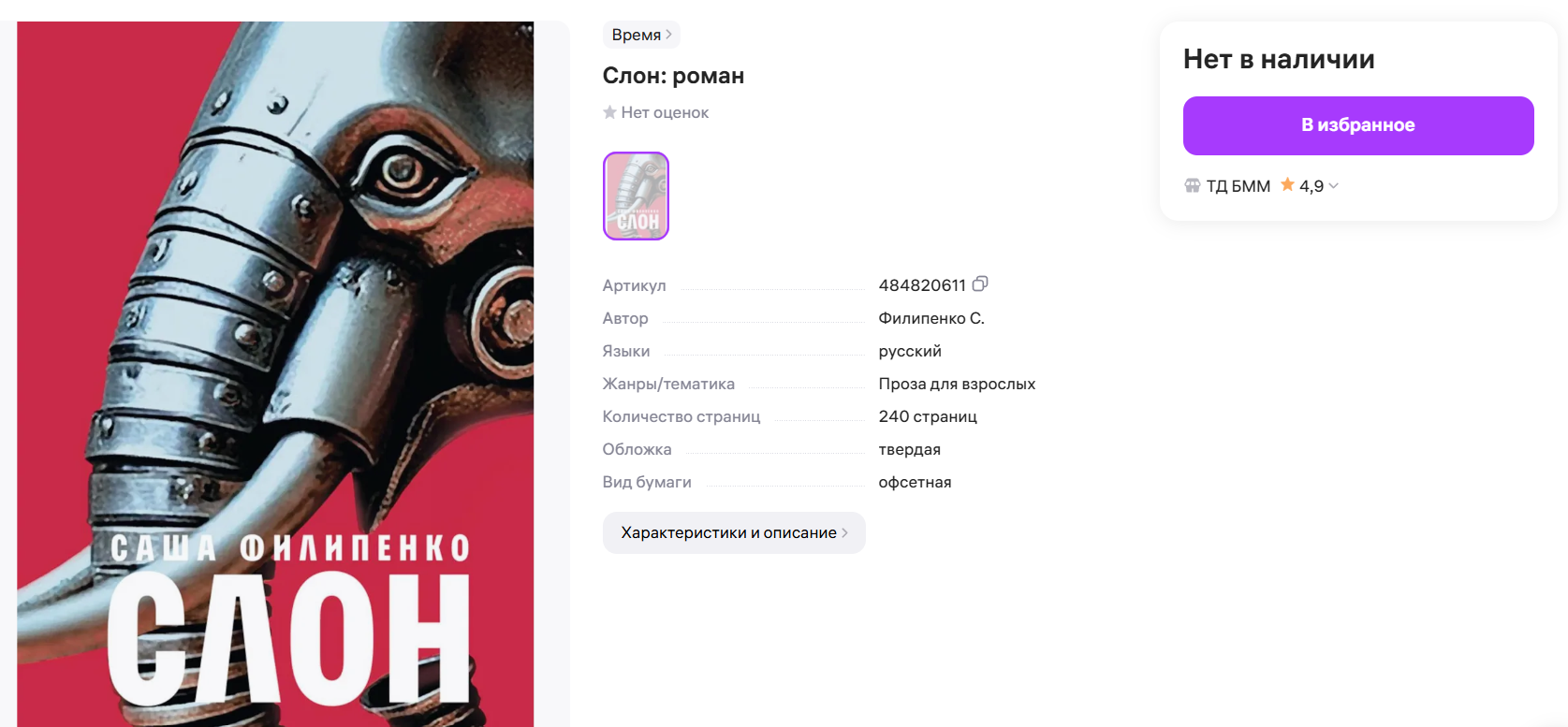Viewport: 1568px width, 727px height.
Task: Click the chevron next to Время
Action: pos(668,35)
